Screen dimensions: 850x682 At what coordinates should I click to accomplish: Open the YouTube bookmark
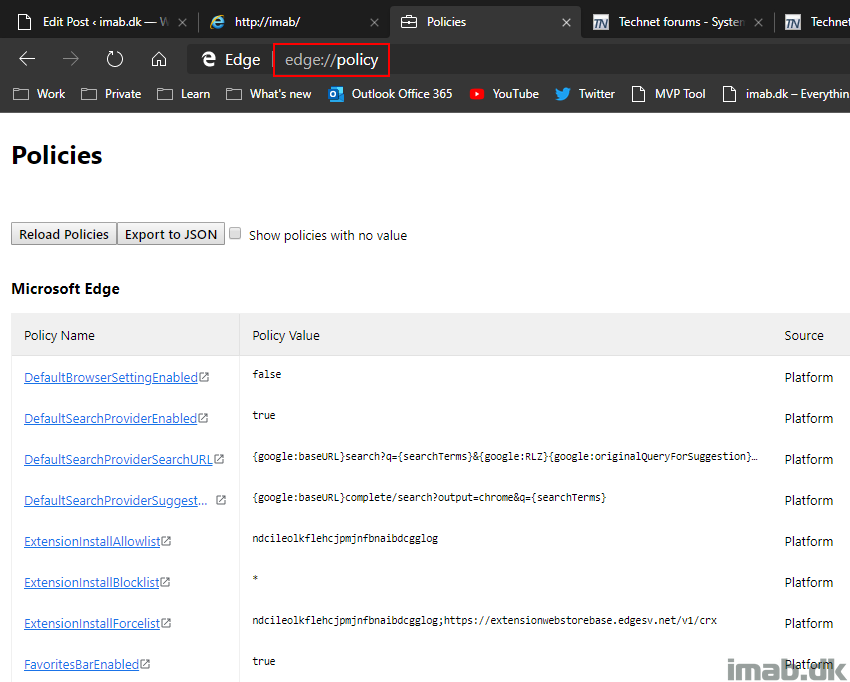(x=504, y=94)
